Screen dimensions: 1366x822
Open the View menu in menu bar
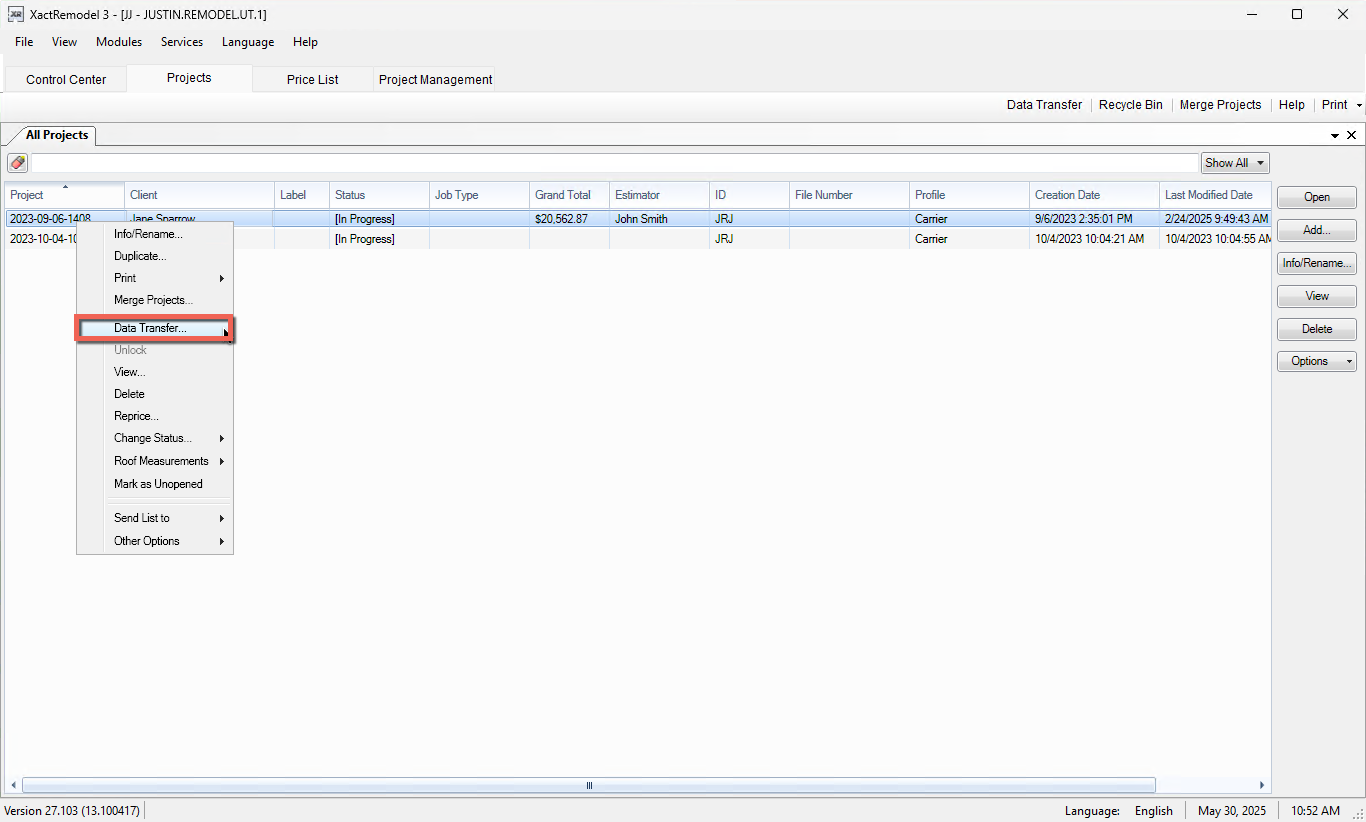[65, 42]
